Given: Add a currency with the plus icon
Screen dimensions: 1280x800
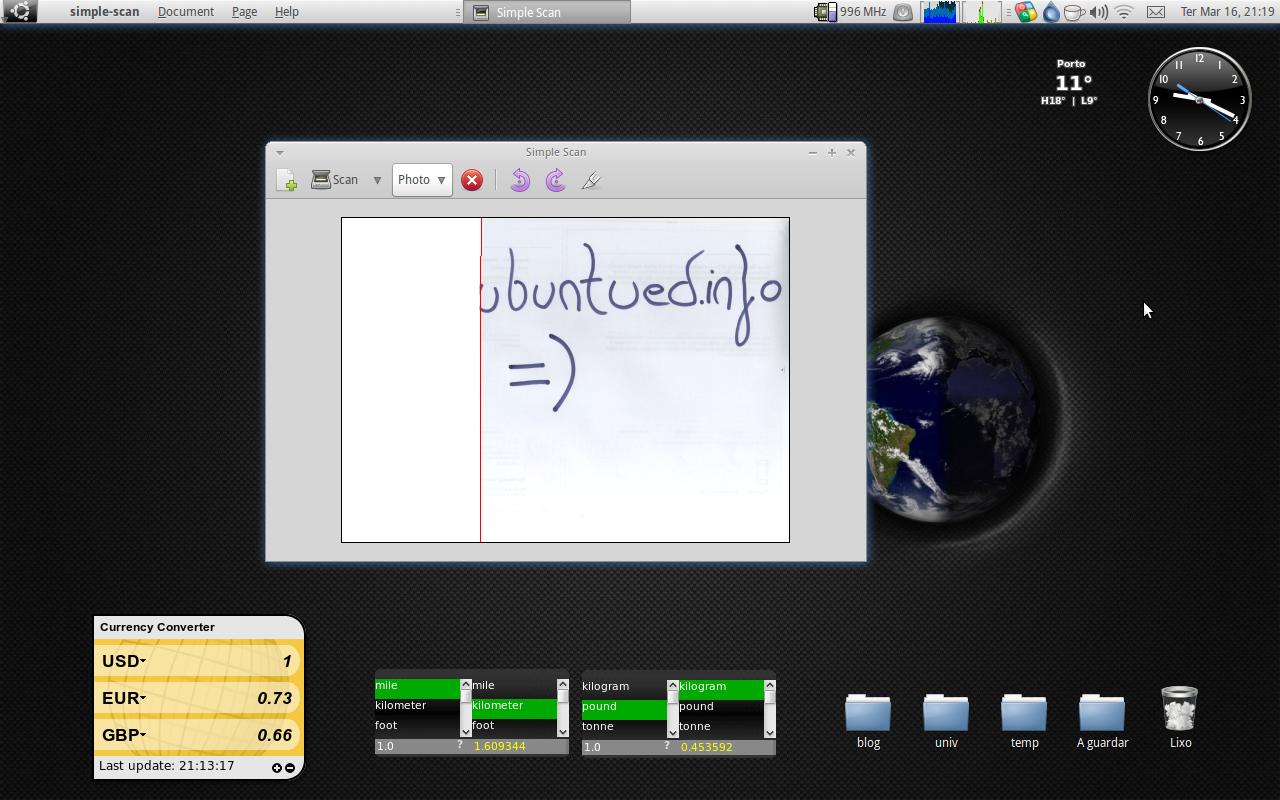Looking at the screenshot, I should point(277,768).
